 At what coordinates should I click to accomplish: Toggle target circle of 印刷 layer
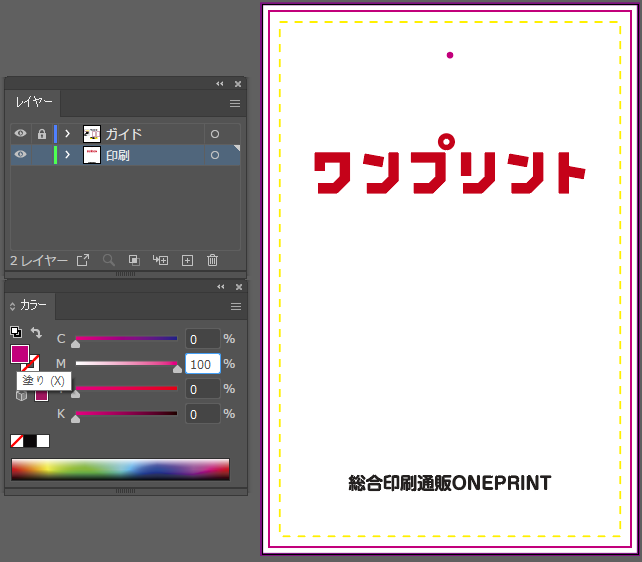(x=214, y=155)
